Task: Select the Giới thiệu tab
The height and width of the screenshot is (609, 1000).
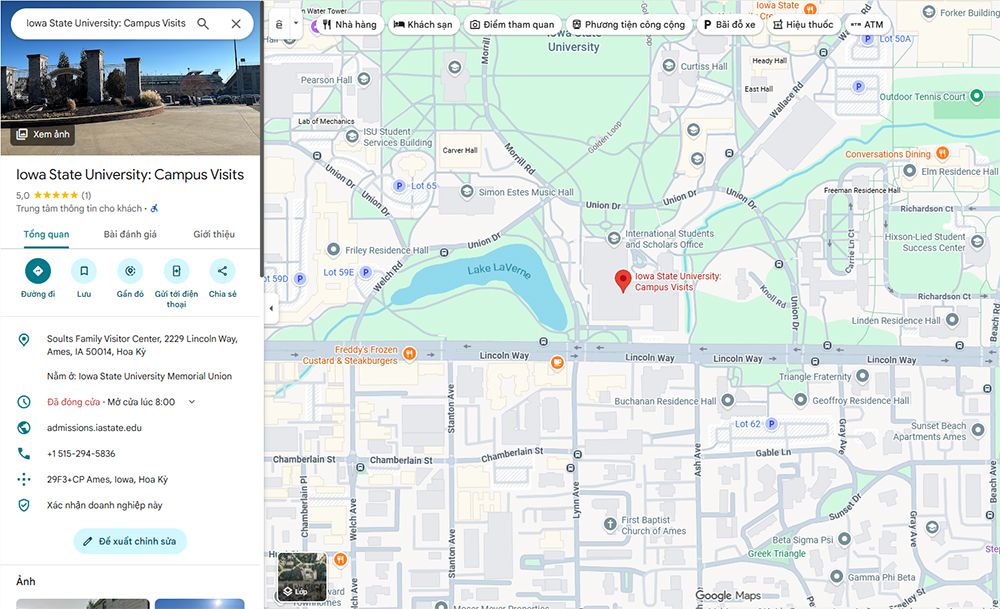Action: pos(214,234)
